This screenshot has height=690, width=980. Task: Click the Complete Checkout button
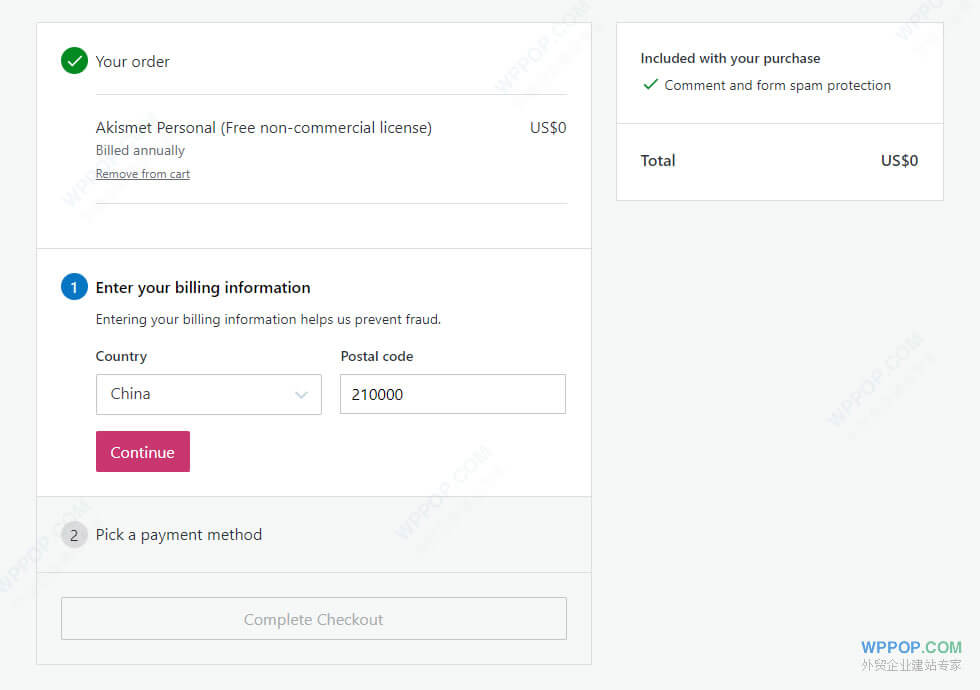coord(313,619)
